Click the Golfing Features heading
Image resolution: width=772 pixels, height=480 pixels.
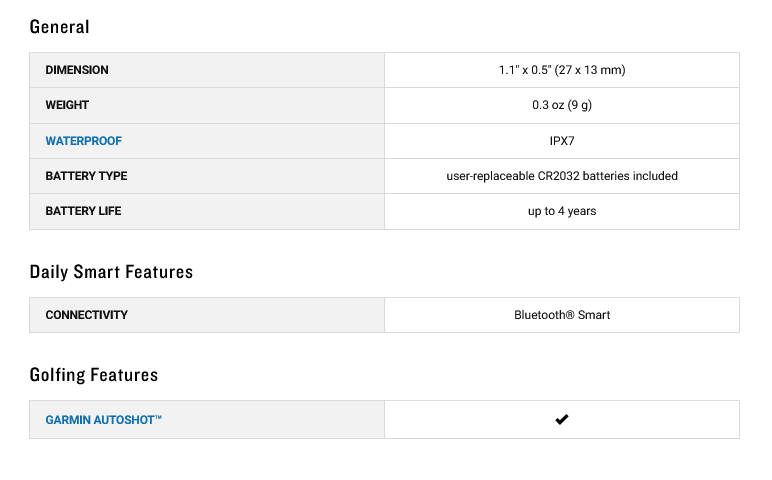click(94, 375)
